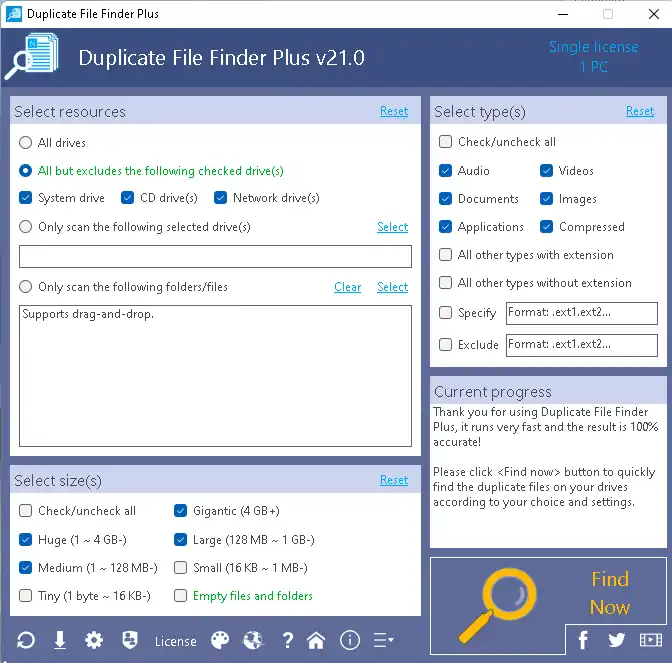Screen dimensions: 672x663
Task: Click the globe language icon
Action: pyautogui.click(x=253, y=640)
